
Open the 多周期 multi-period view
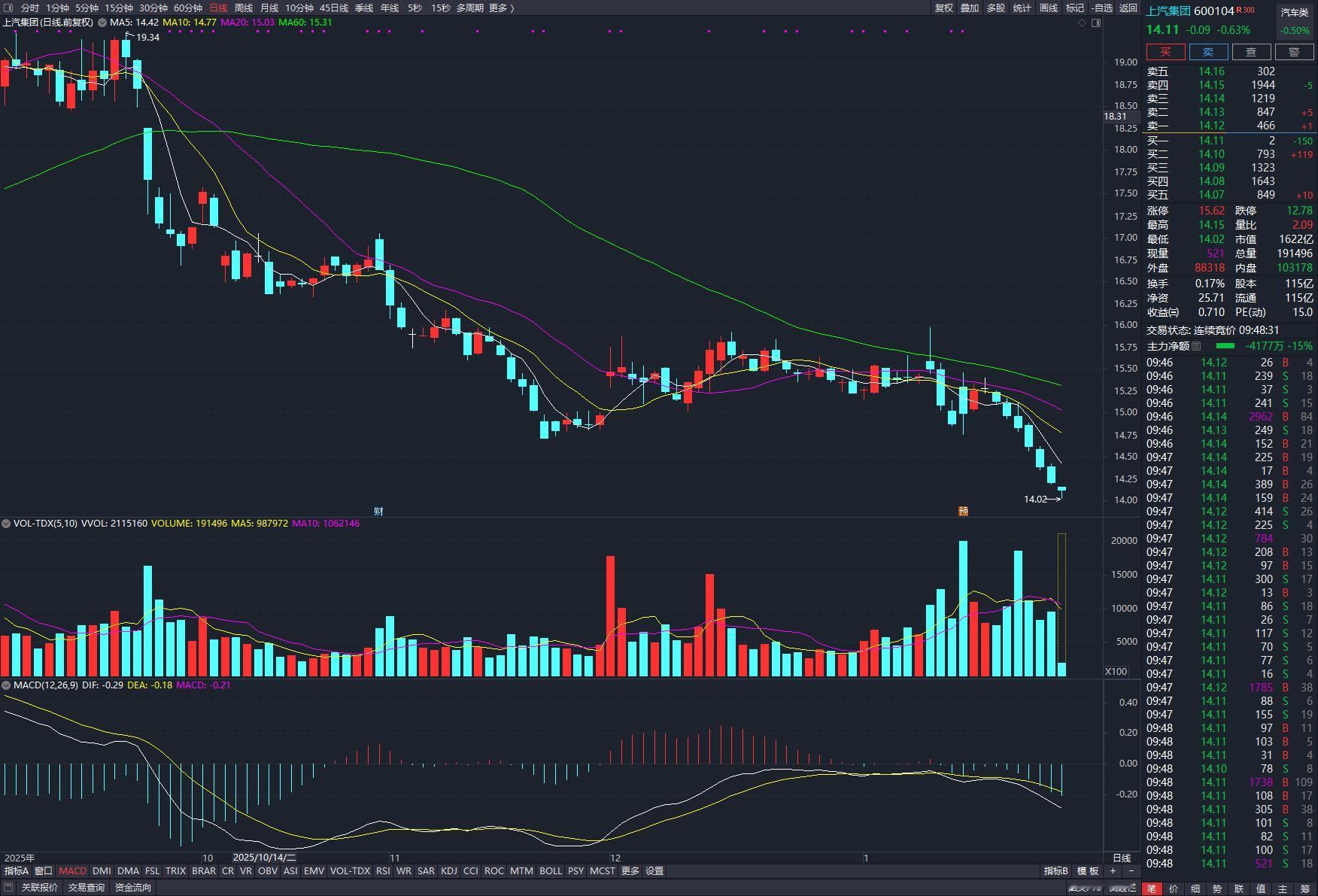[470, 8]
